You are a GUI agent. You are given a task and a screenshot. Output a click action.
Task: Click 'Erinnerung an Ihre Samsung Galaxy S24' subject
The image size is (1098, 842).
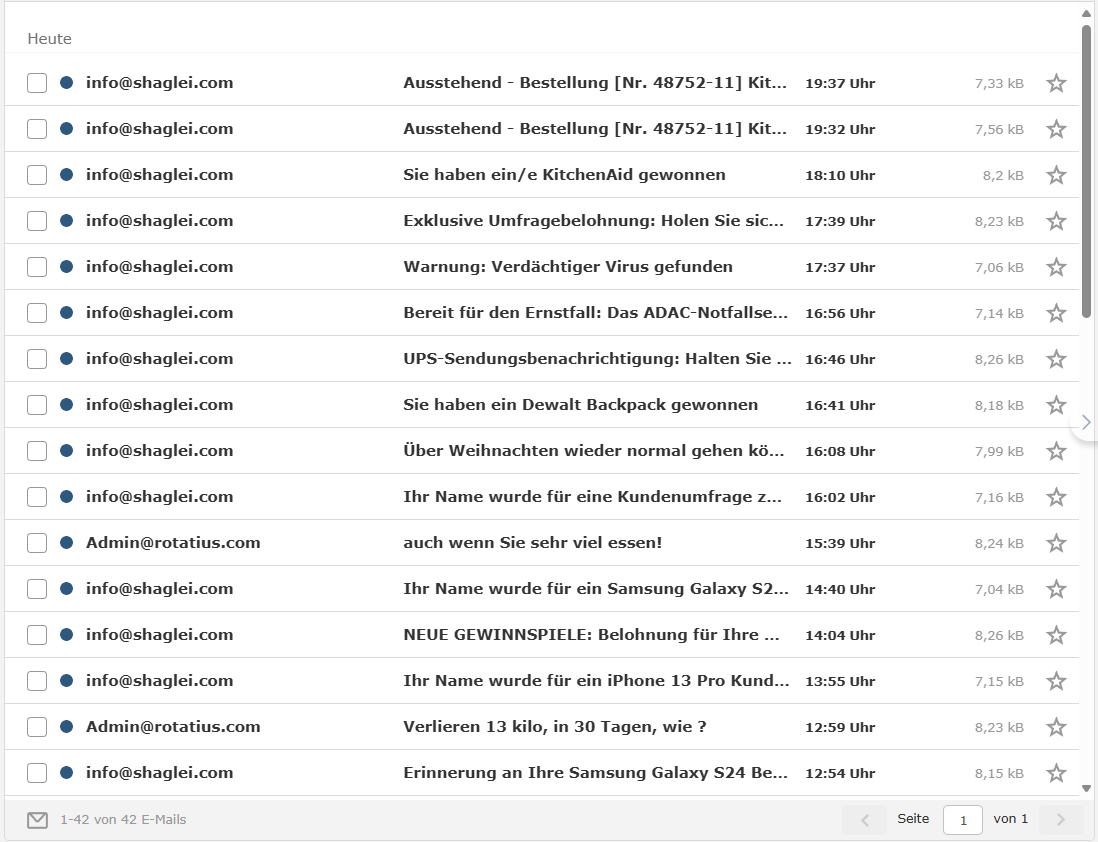tap(595, 773)
